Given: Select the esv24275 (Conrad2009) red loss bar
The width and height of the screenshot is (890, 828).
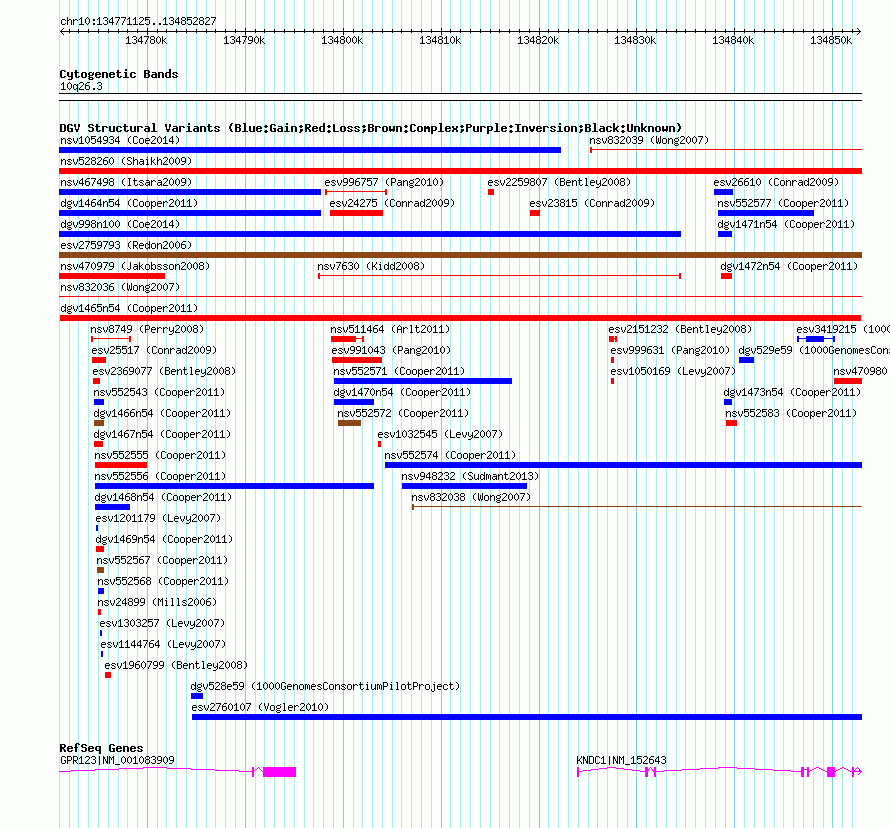Looking at the screenshot, I should [x=356, y=213].
